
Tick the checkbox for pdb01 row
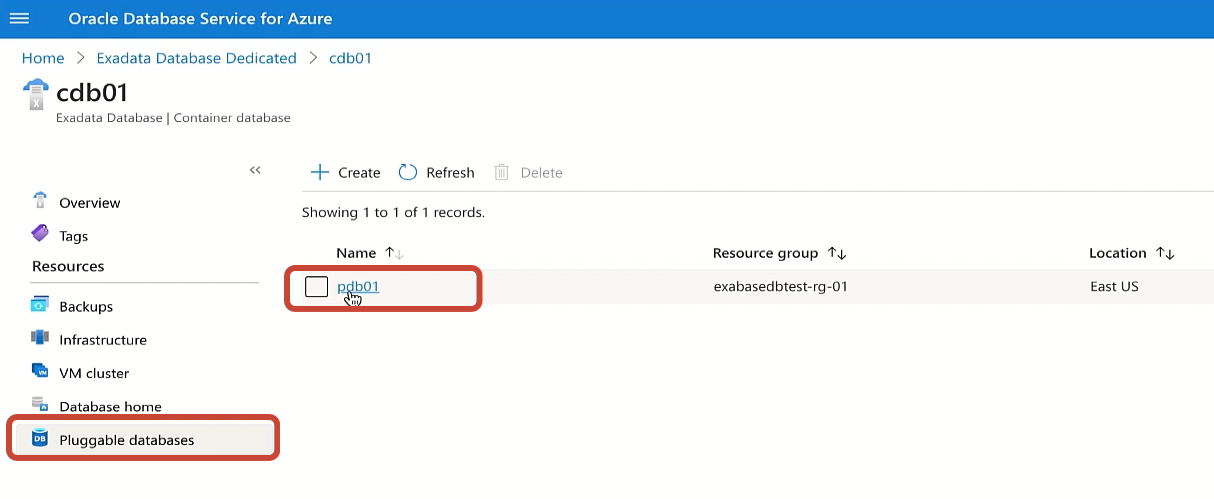[316, 287]
